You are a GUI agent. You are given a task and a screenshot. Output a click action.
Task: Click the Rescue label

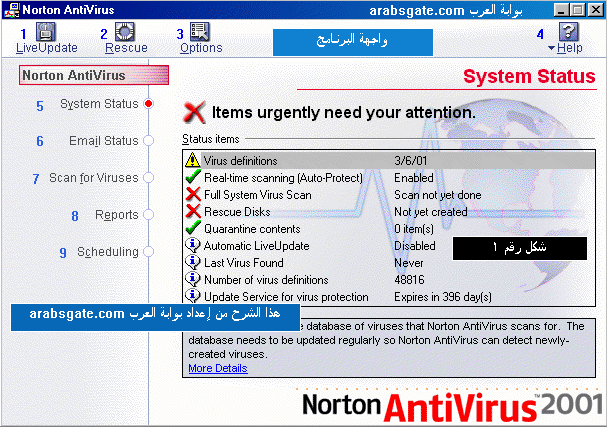(126, 48)
